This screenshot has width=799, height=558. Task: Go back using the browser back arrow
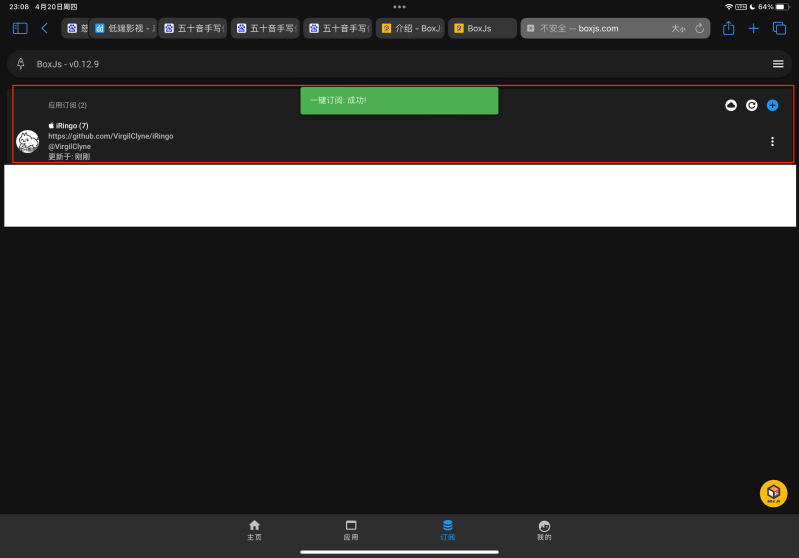[44, 28]
